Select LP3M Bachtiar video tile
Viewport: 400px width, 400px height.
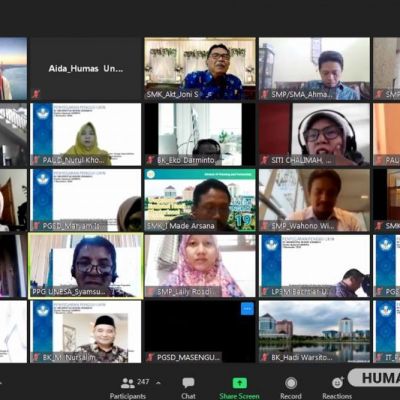point(314,266)
